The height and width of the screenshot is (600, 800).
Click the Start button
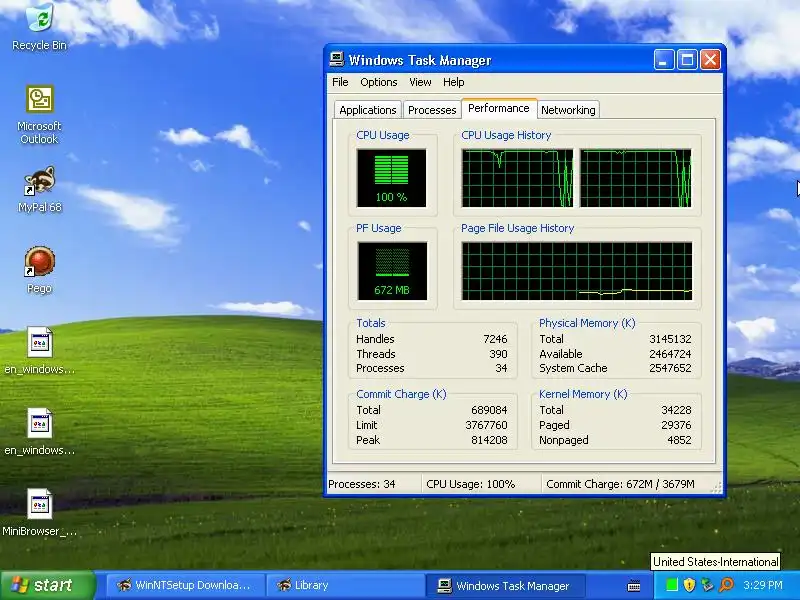point(47,585)
